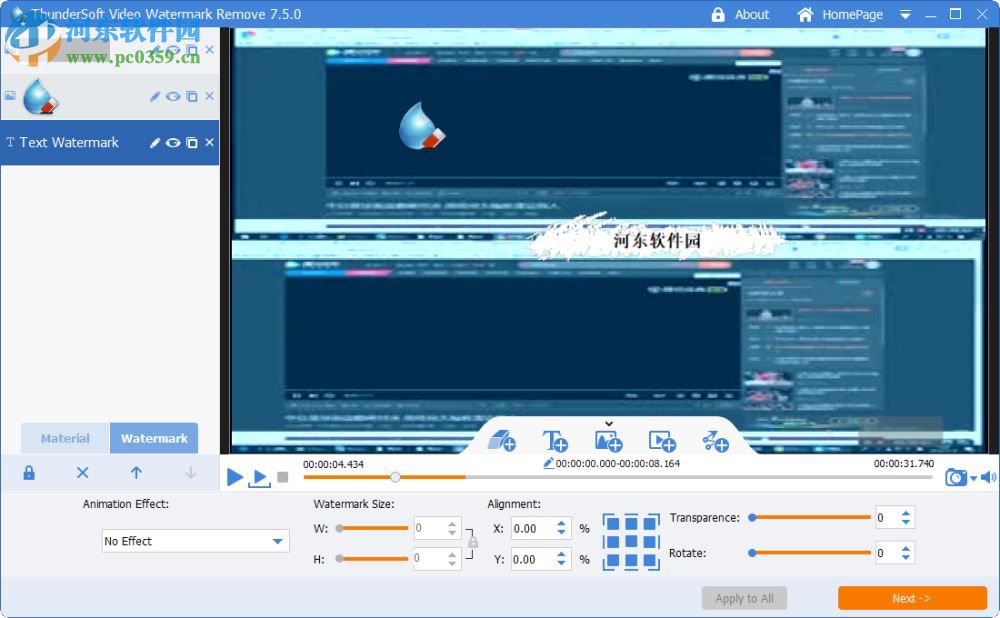Switch to the Material tab
Screen dimensions: 1000x618
(64, 438)
